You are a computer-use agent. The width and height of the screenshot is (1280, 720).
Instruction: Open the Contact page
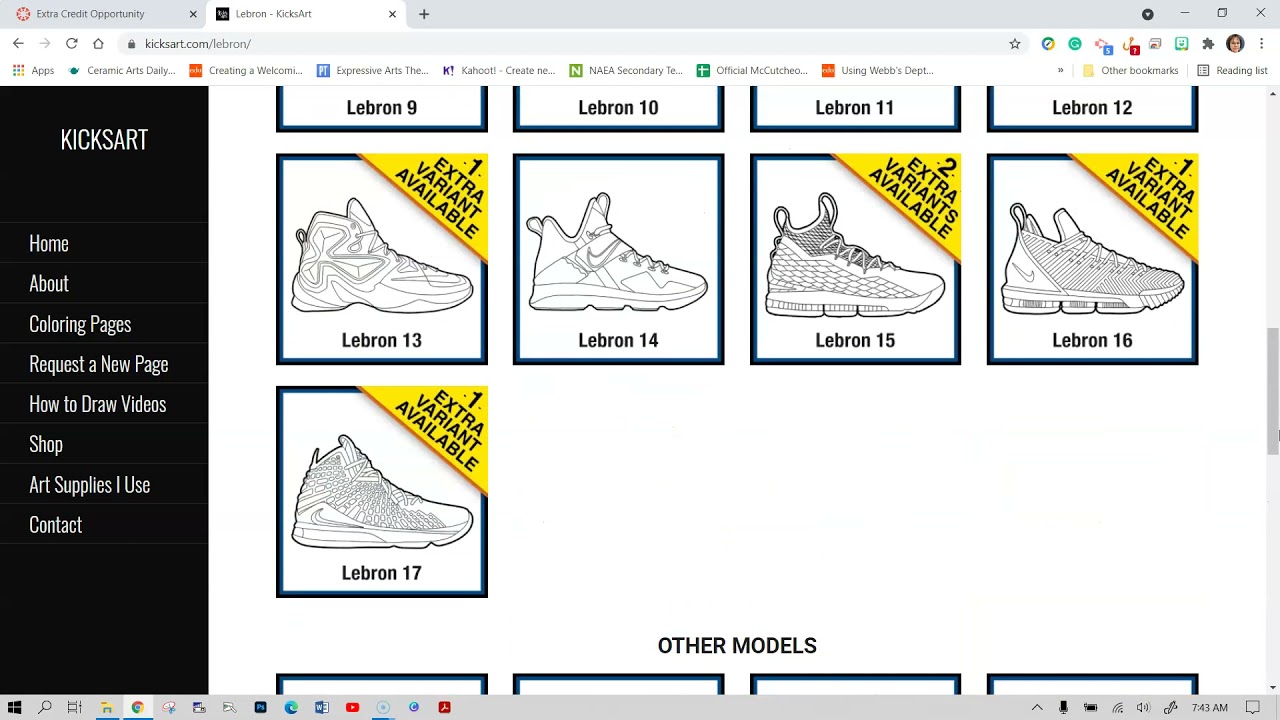coord(56,524)
